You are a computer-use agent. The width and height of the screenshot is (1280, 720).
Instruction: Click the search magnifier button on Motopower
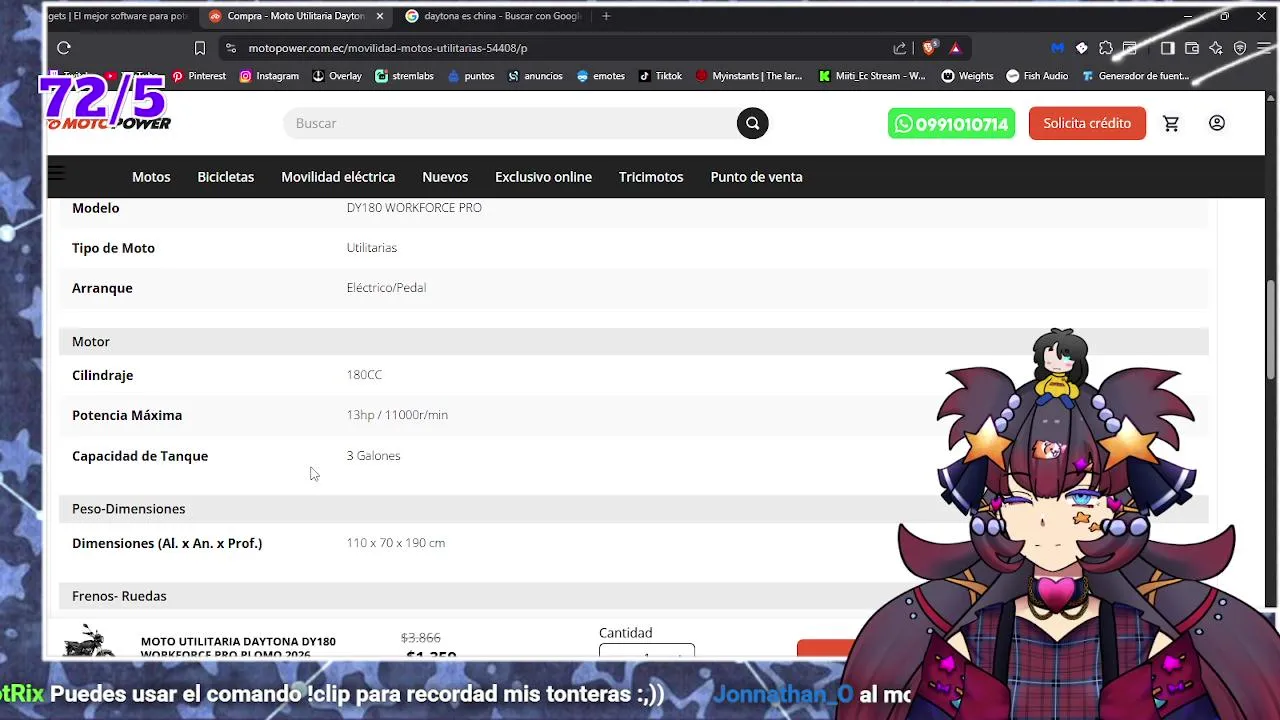click(753, 123)
